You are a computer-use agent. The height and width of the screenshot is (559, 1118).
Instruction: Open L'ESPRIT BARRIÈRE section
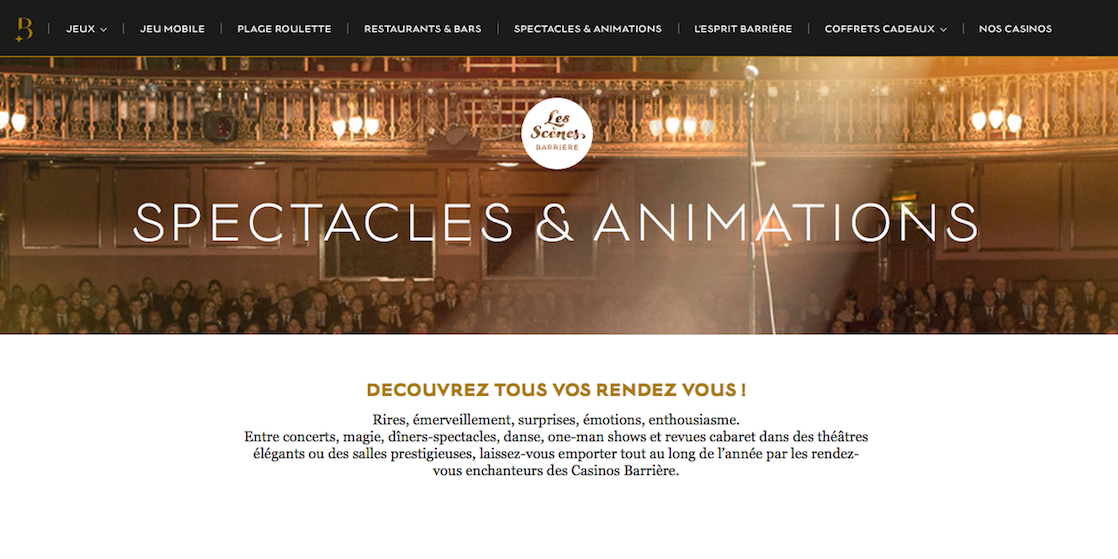coord(743,29)
